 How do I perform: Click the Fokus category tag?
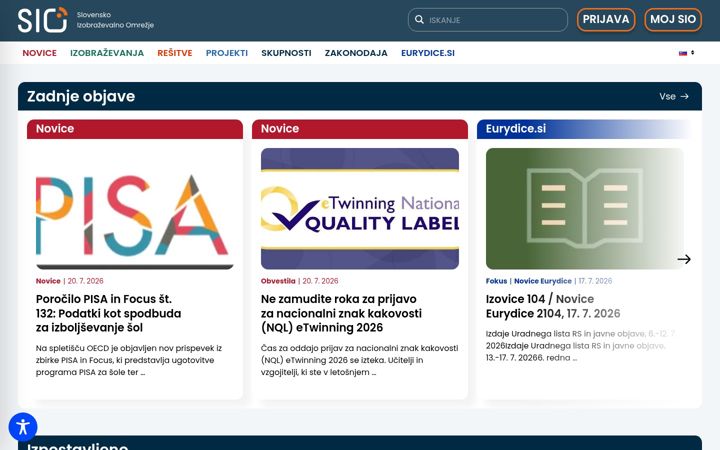pyautogui.click(x=496, y=281)
